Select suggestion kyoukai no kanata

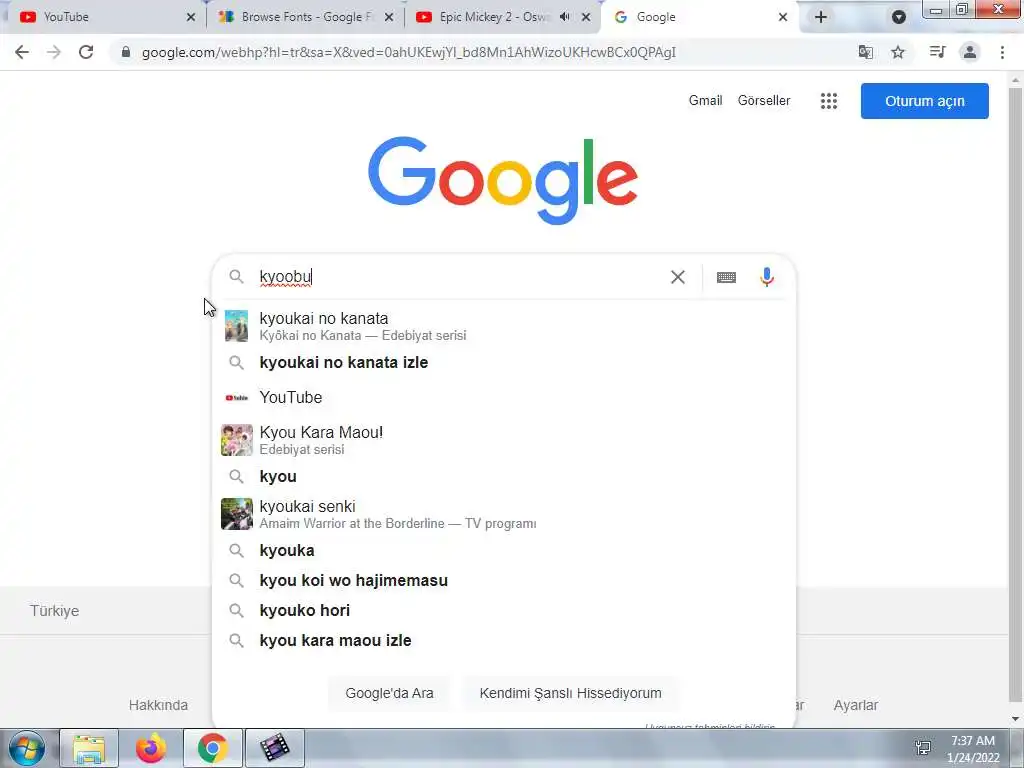(x=503, y=326)
